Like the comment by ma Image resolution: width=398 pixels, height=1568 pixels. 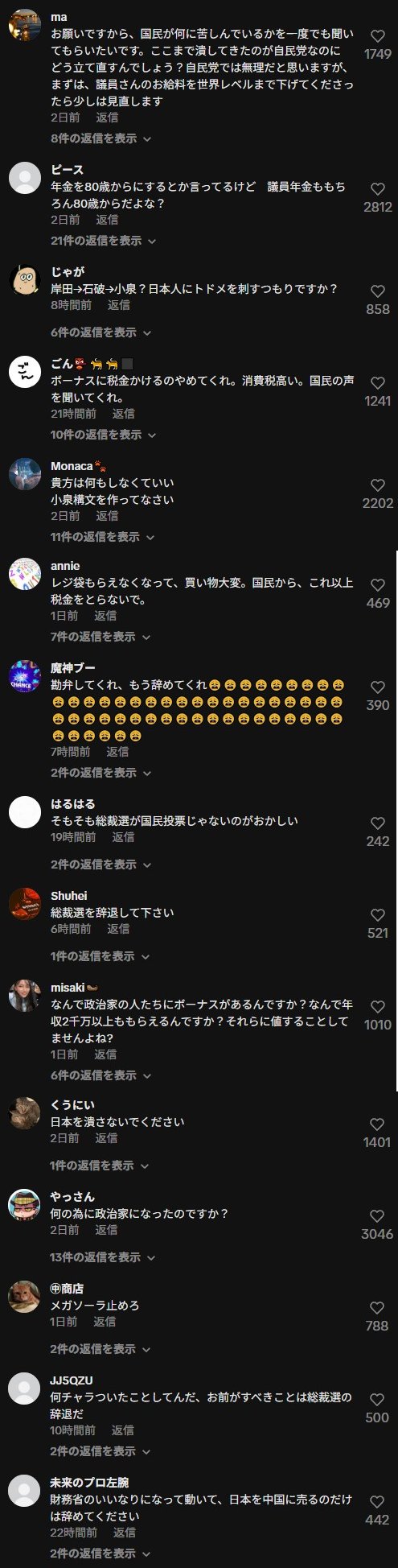pos(377,36)
